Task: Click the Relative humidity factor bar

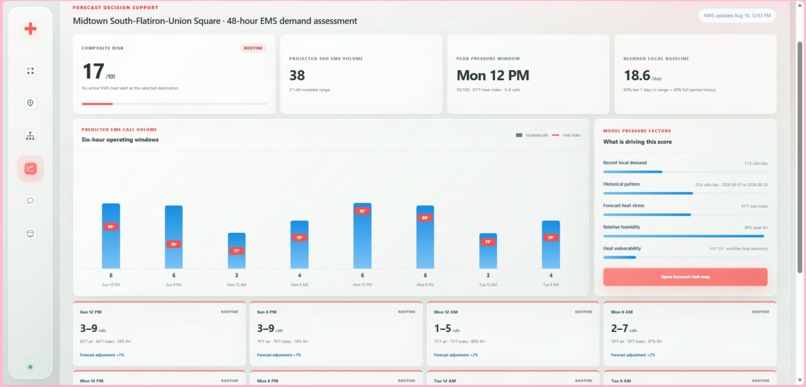Action: coord(685,236)
